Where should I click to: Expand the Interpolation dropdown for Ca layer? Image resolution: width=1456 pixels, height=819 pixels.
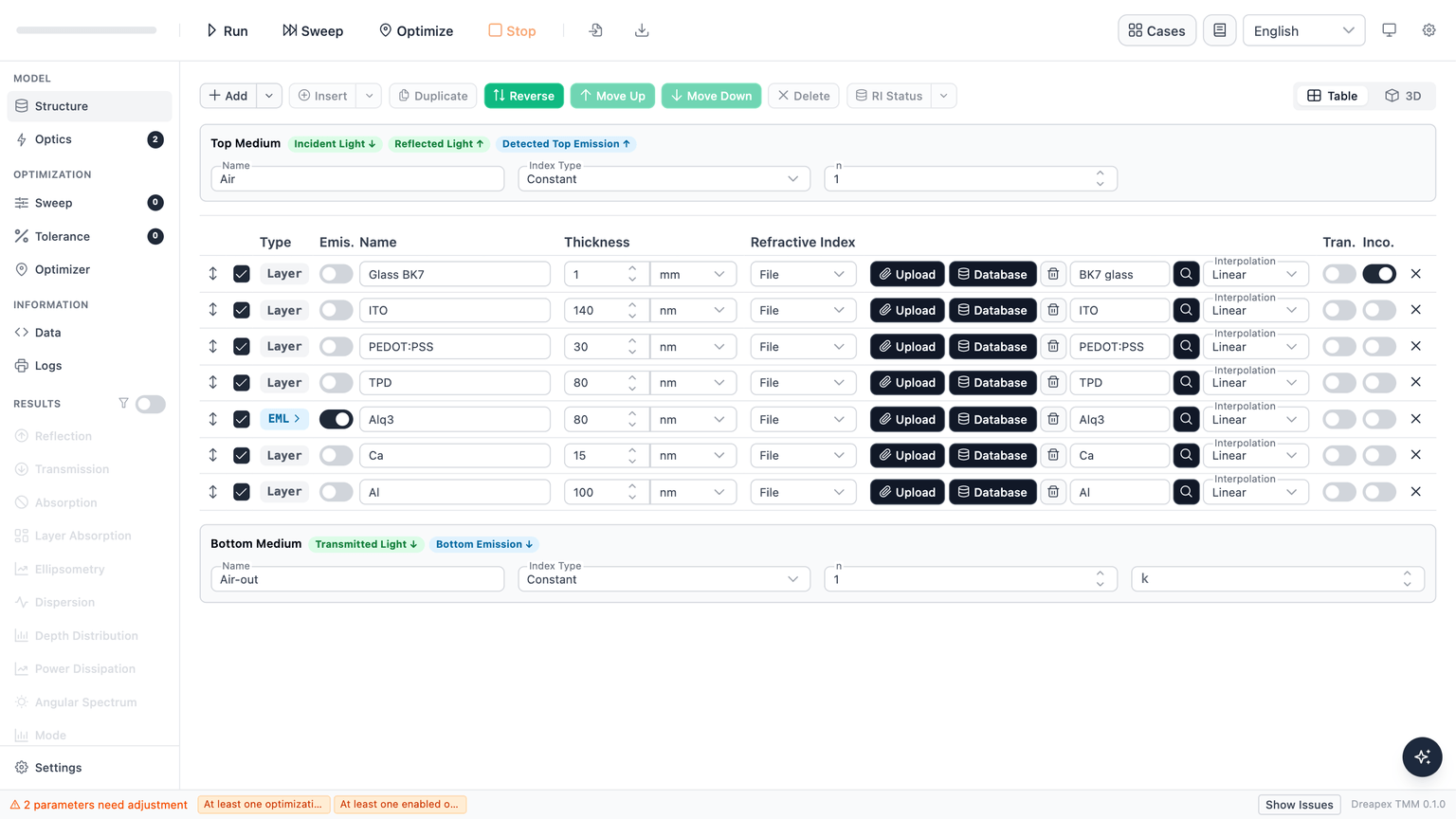[1255, 456]
